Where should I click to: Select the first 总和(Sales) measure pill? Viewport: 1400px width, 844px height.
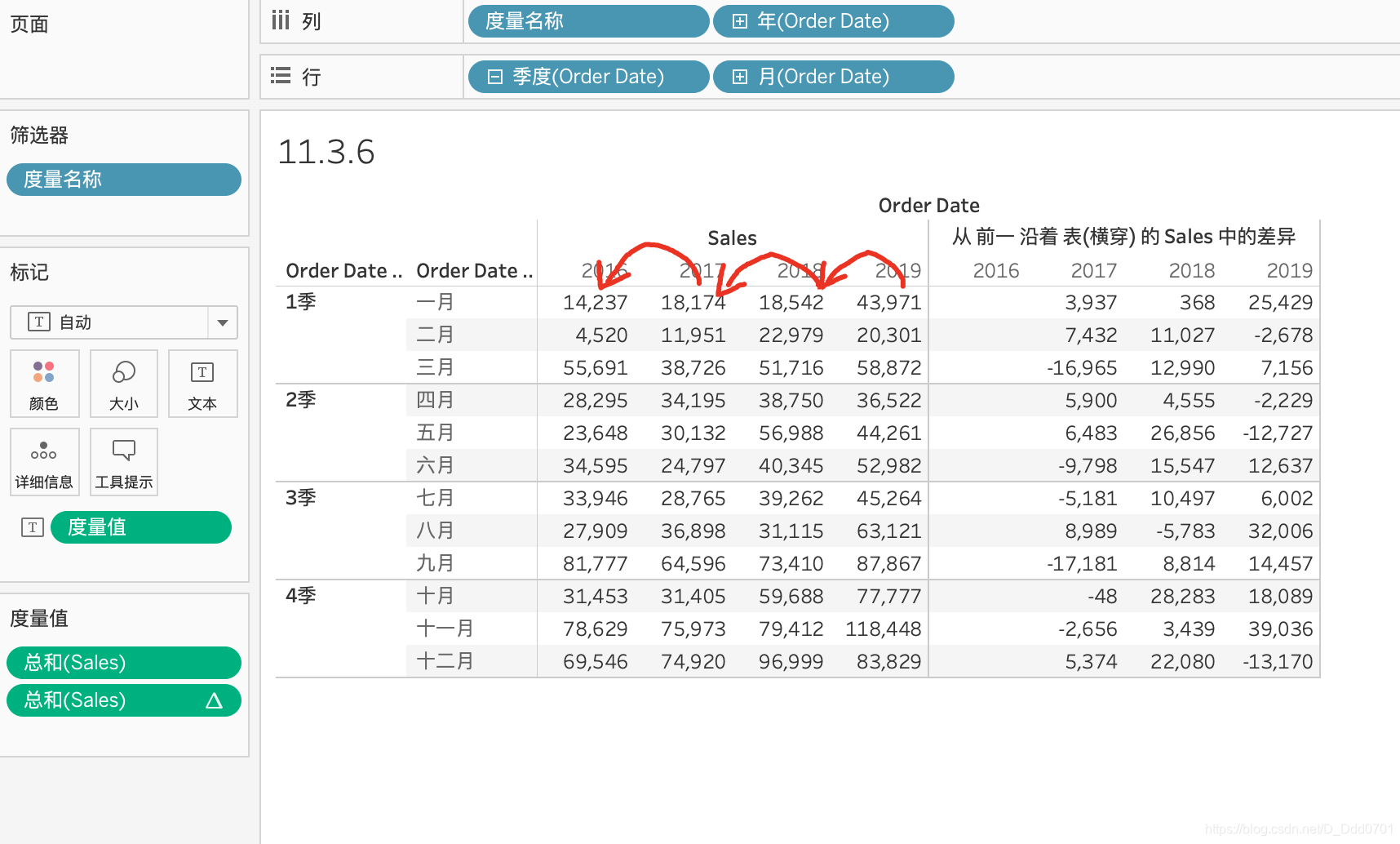pos(124,663)
